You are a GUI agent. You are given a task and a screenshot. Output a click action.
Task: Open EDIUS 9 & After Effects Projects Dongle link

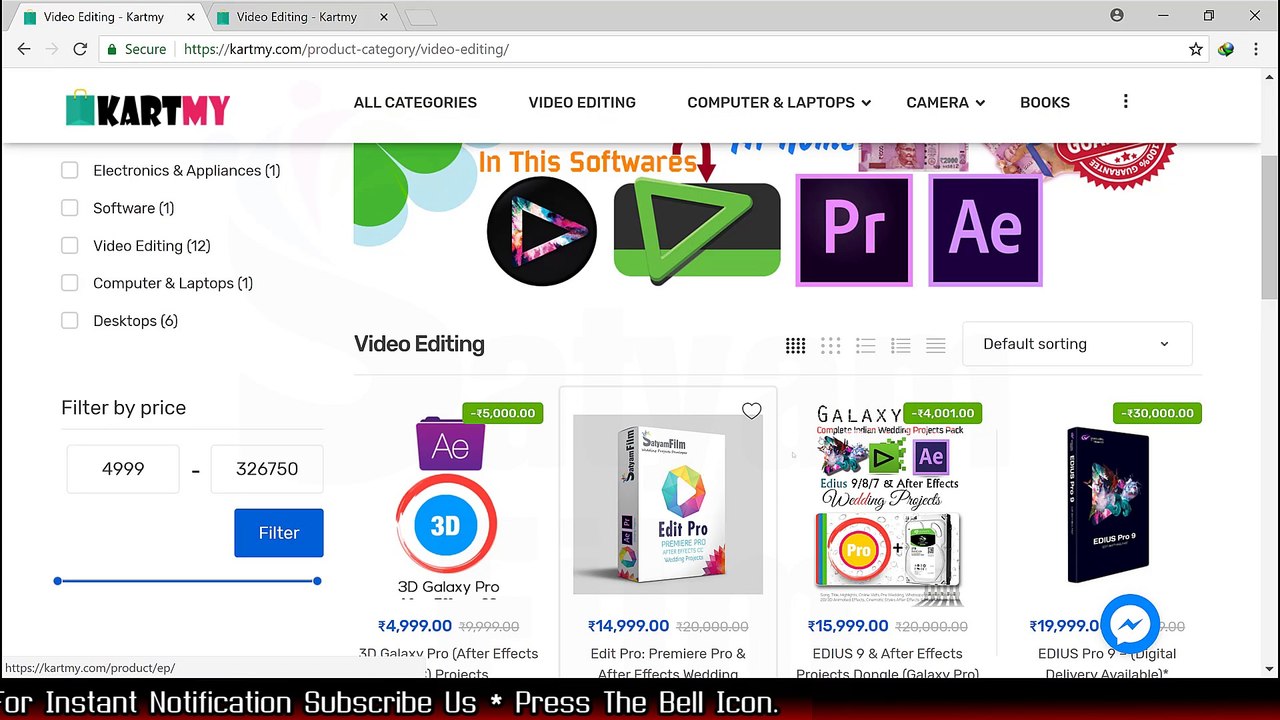point(888,663)
